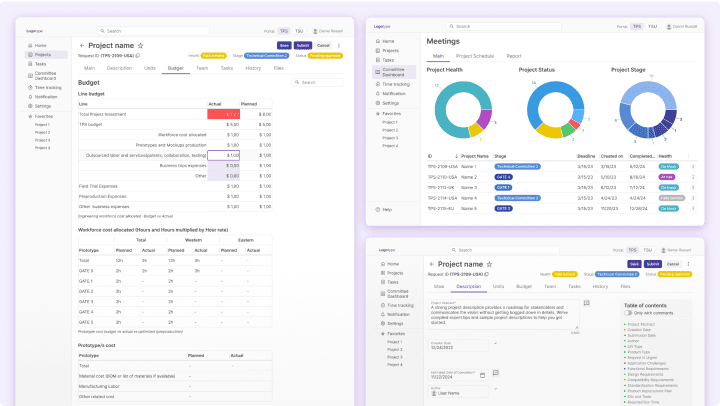The height and width of the screenshot is (406, 720).
Task: Star the project in the Budget window
Action: (x=140, y=46)
